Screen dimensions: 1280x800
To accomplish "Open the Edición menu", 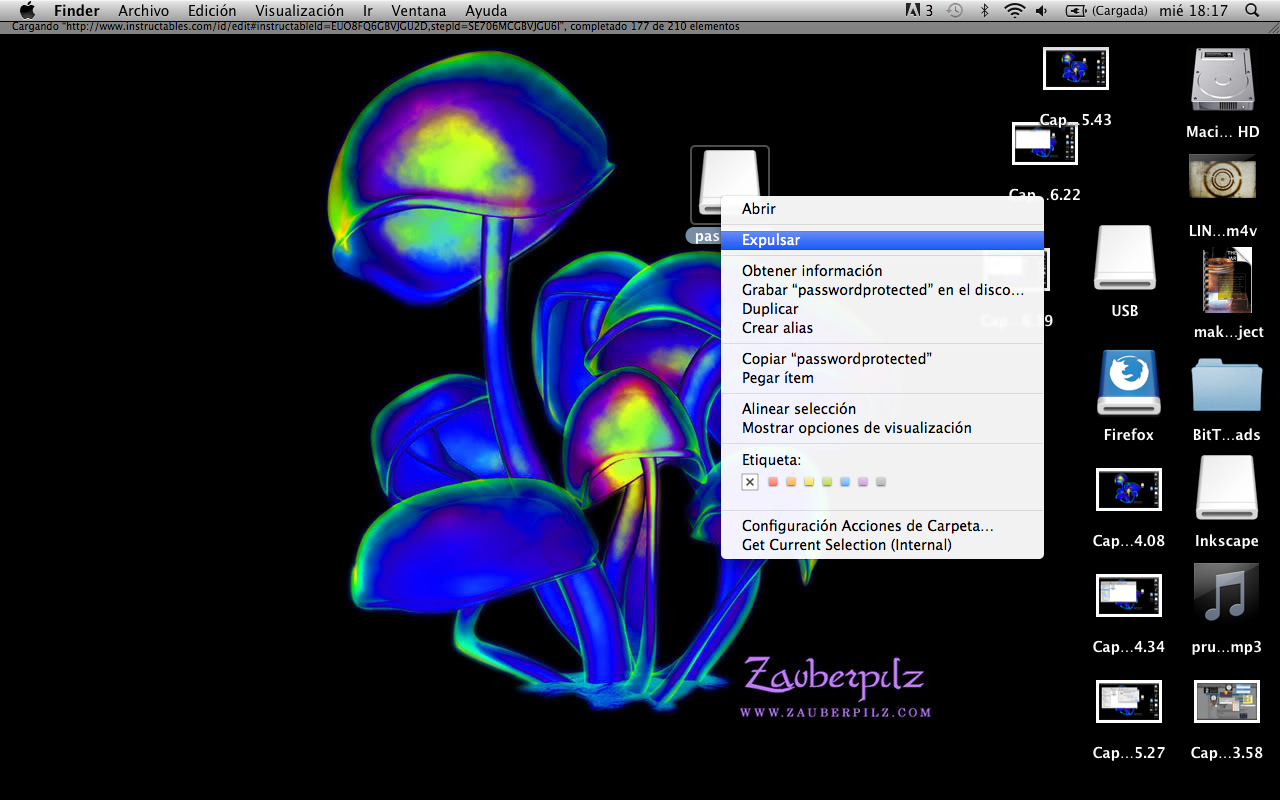I will click(x=212, y=10).
